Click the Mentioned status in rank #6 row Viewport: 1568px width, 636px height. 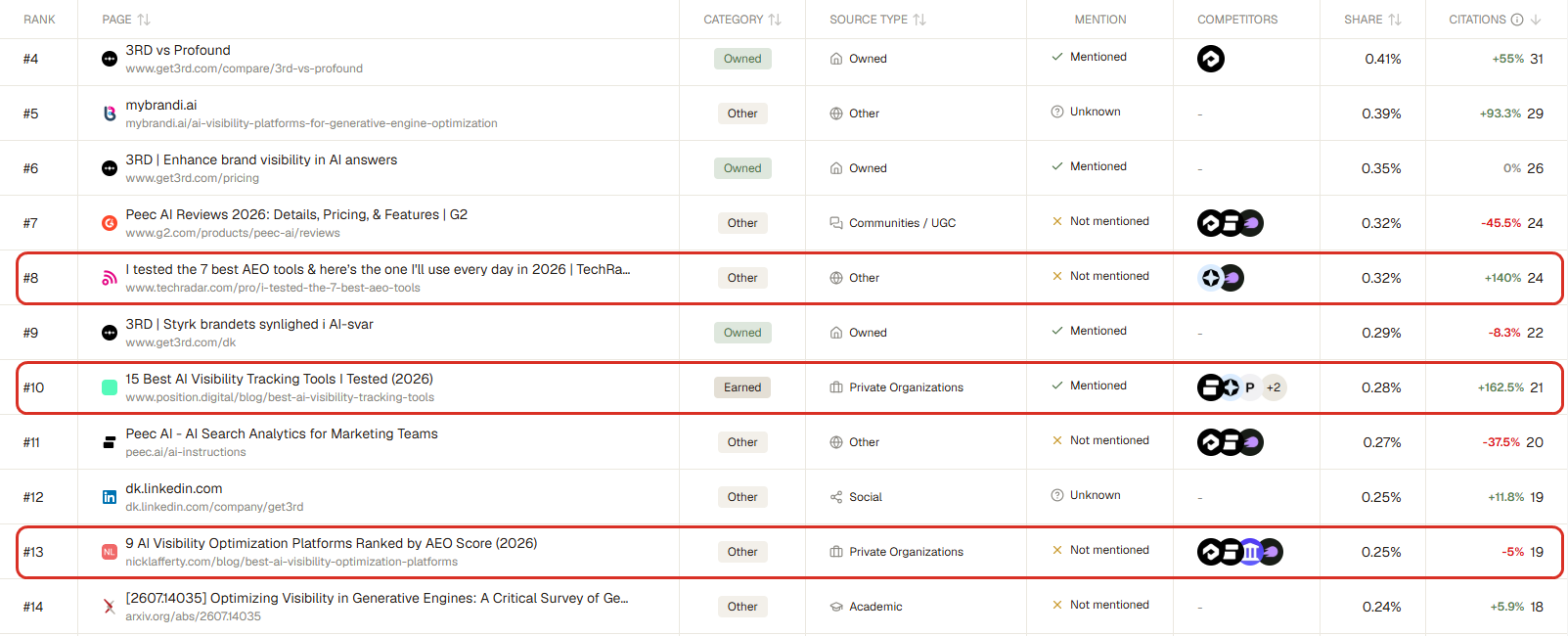1089,166
